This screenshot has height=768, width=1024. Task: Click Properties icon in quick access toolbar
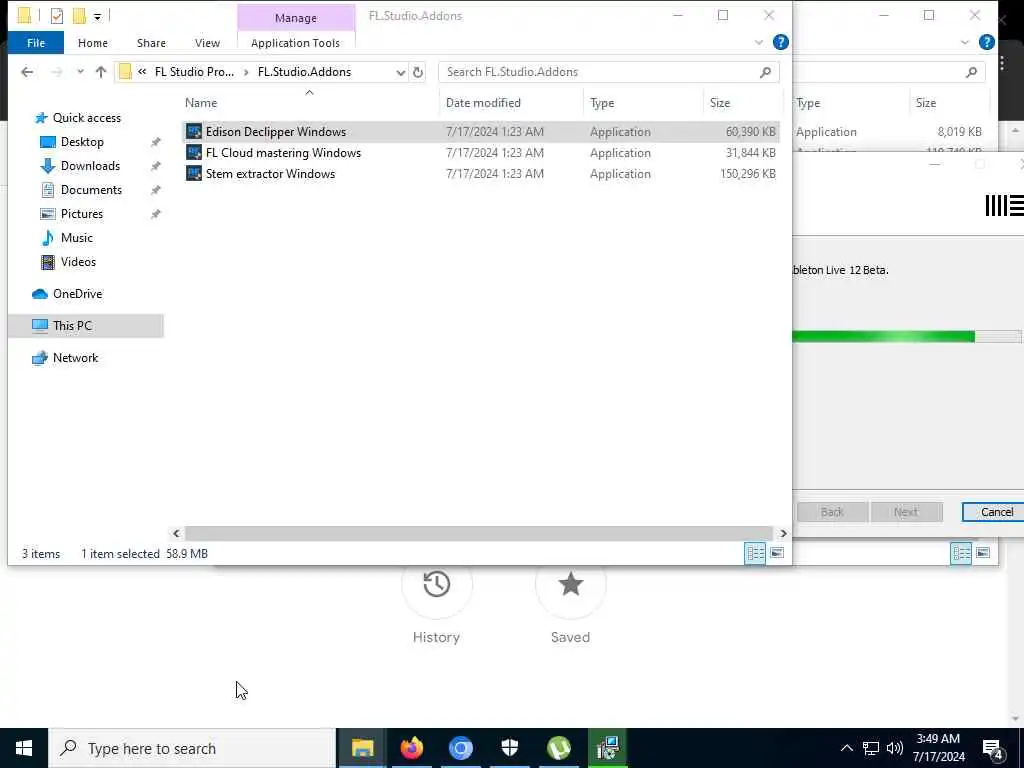click(57, 16)
